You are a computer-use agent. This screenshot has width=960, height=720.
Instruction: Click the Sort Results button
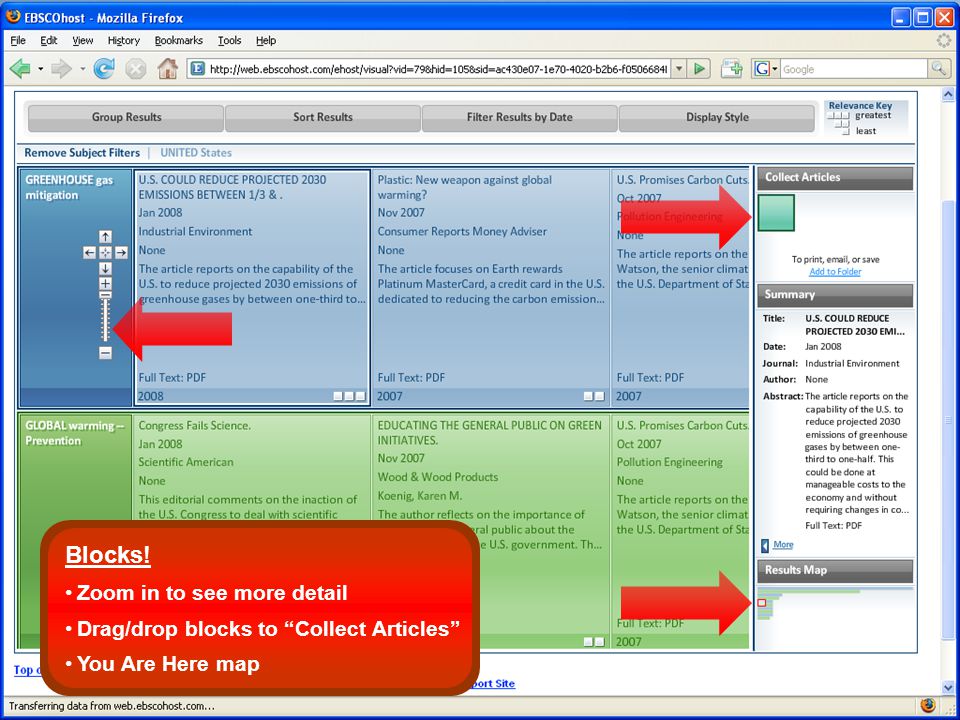[323, 118]
